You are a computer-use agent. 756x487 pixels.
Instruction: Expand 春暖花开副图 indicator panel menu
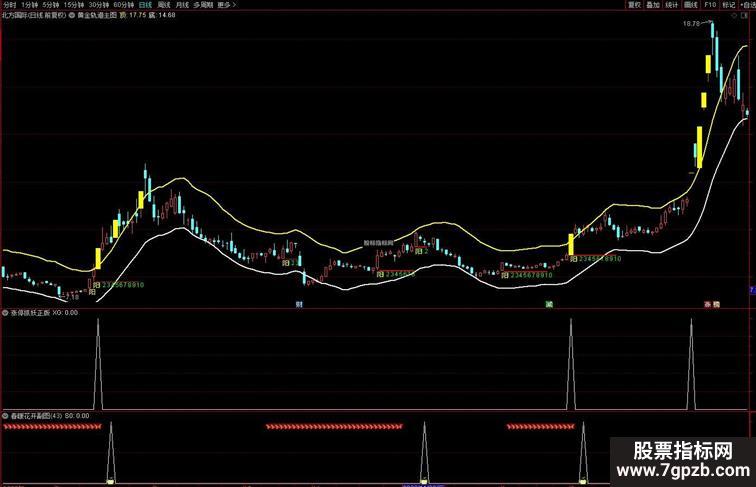5,415
